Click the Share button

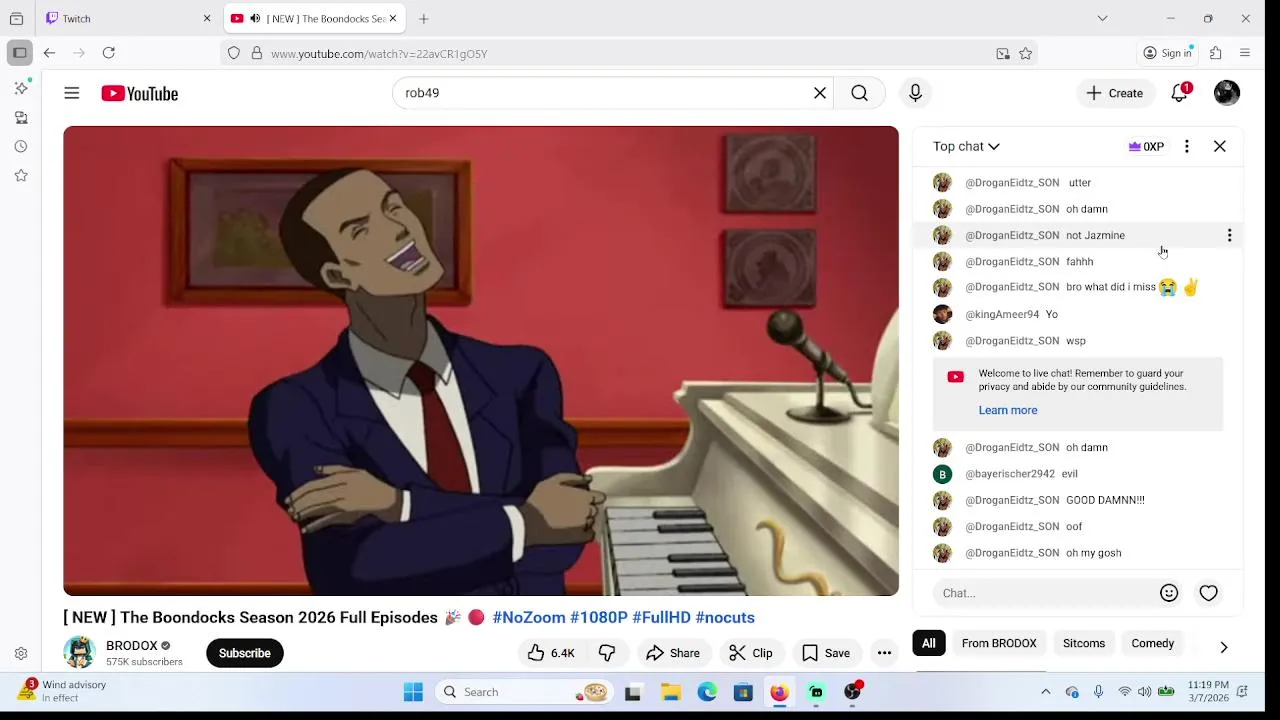click(673, 653)
